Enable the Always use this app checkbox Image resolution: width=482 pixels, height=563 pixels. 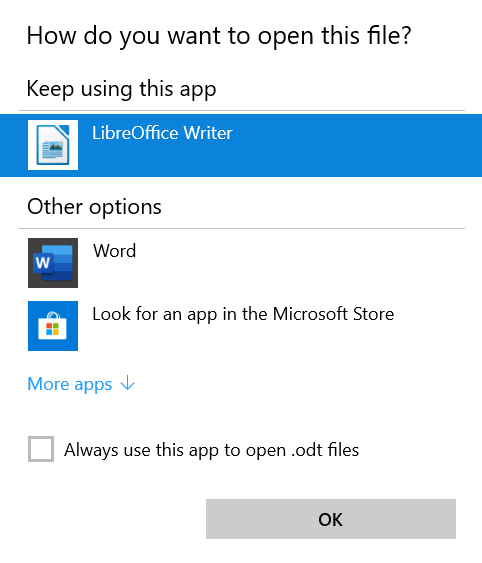click(41, 449)
